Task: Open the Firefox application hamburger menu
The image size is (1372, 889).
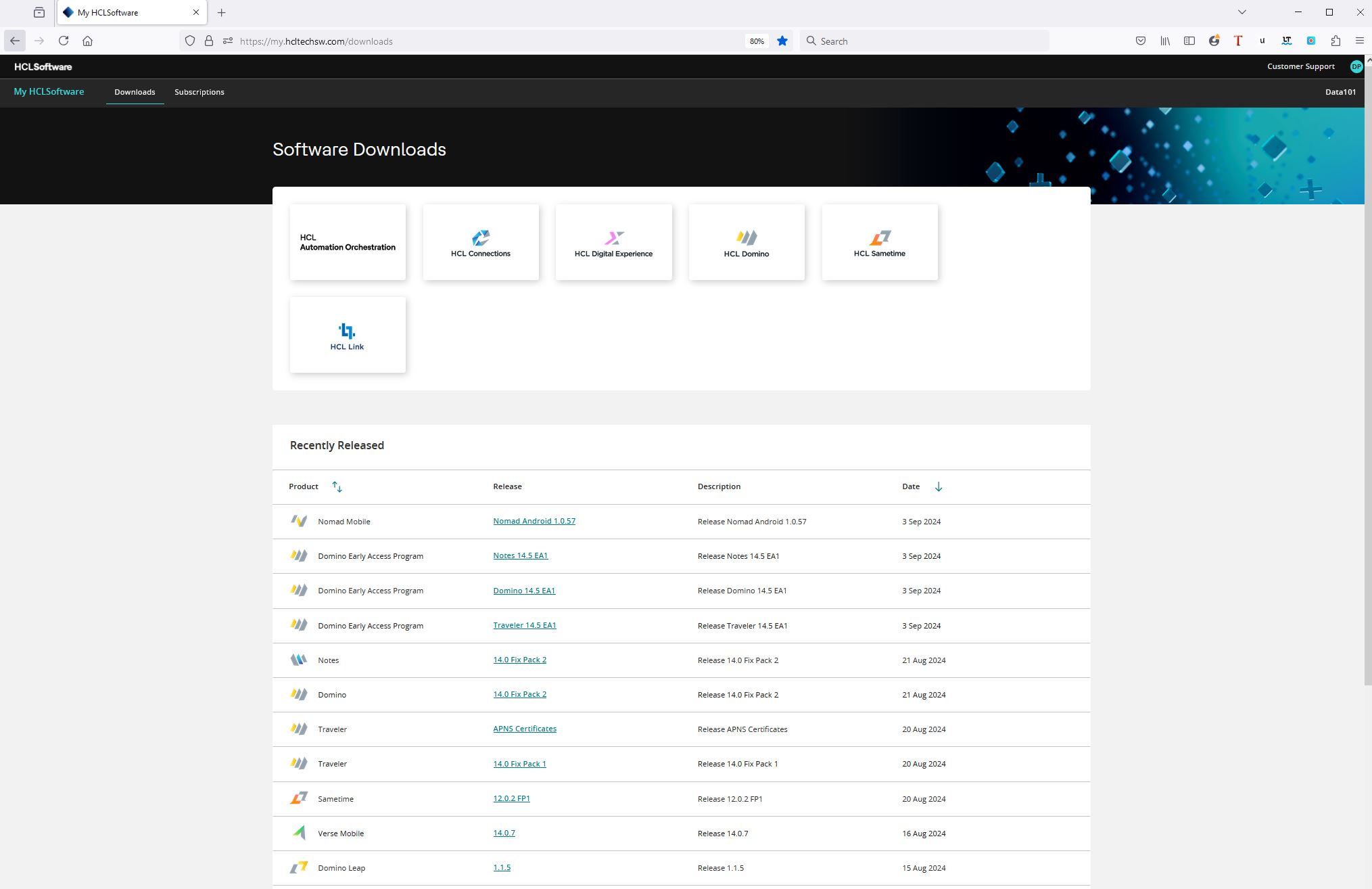Action: [1359, 41]
